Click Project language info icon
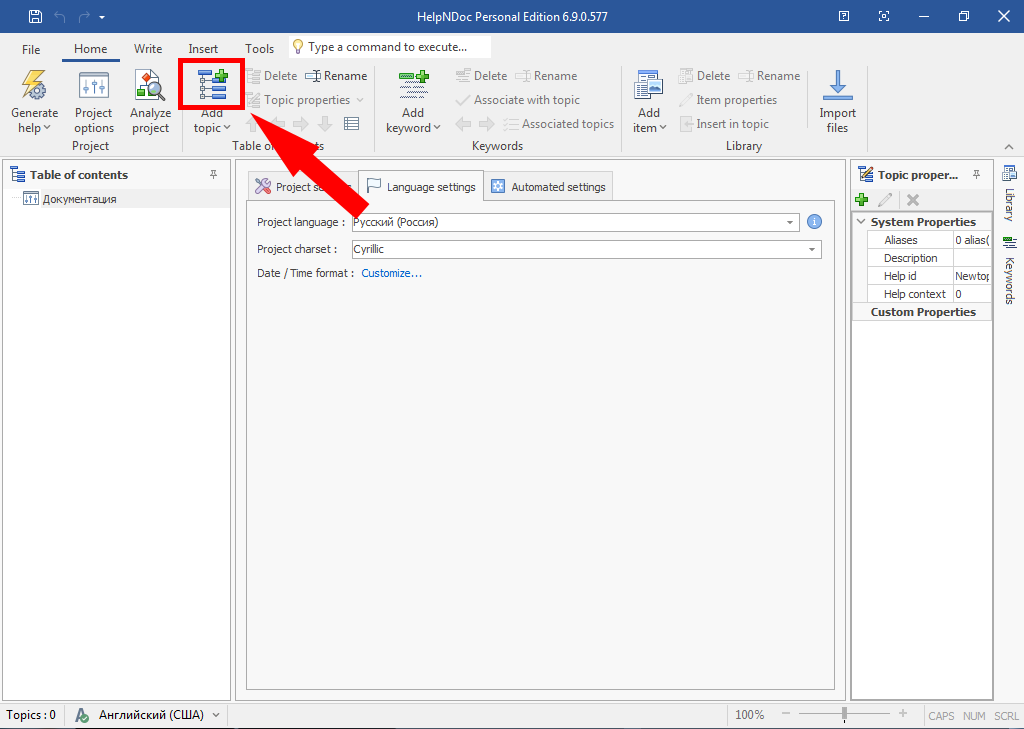Viewport: 1024px width, 729px height. click(x=814, y=222)
